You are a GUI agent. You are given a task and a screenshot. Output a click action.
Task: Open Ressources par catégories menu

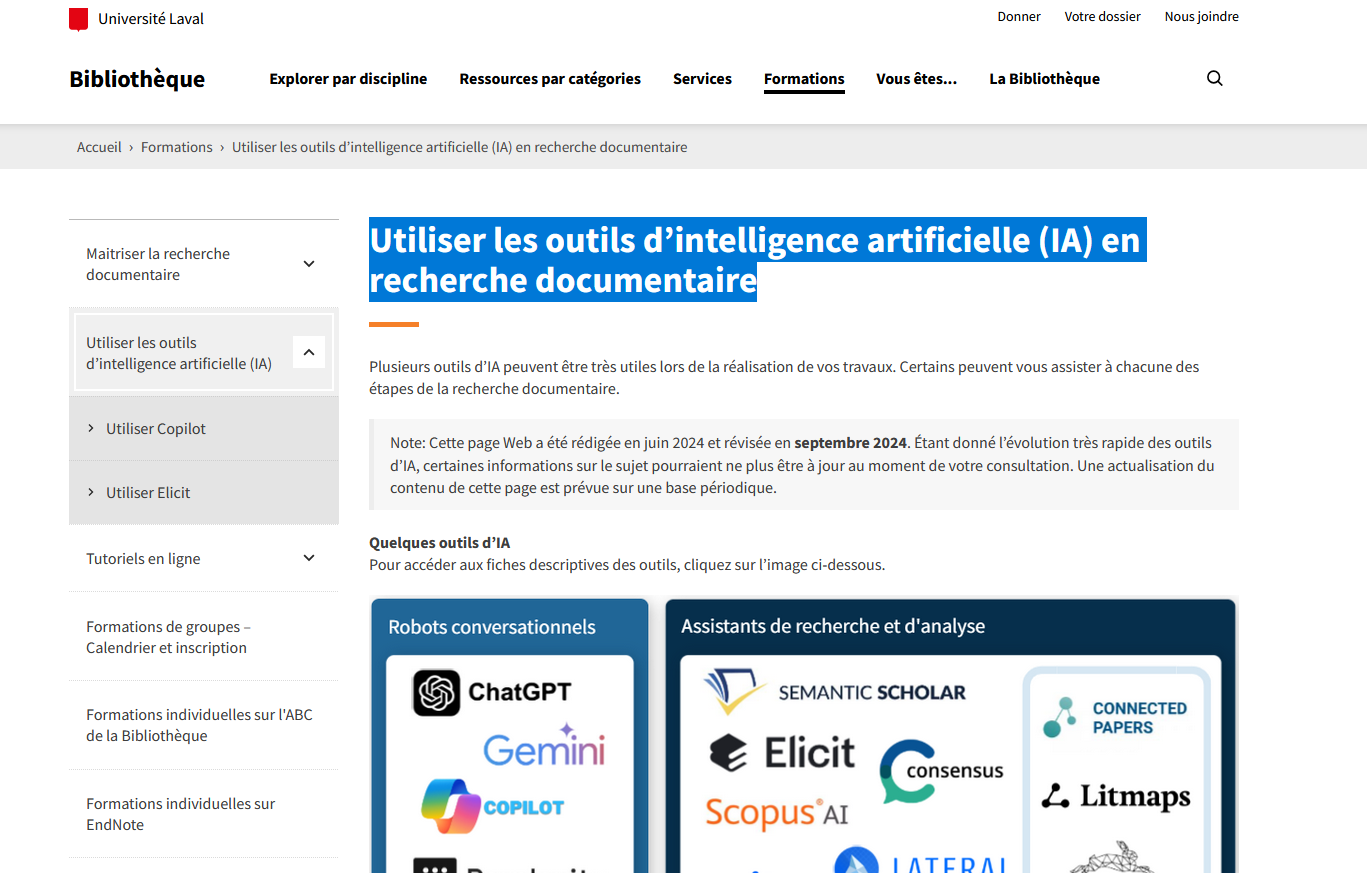pyautogui.click(x=550, y=79)
